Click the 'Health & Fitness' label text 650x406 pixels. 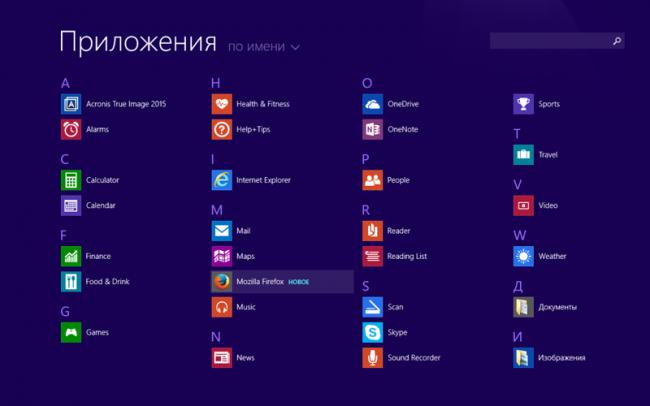[x=263, y=104]
